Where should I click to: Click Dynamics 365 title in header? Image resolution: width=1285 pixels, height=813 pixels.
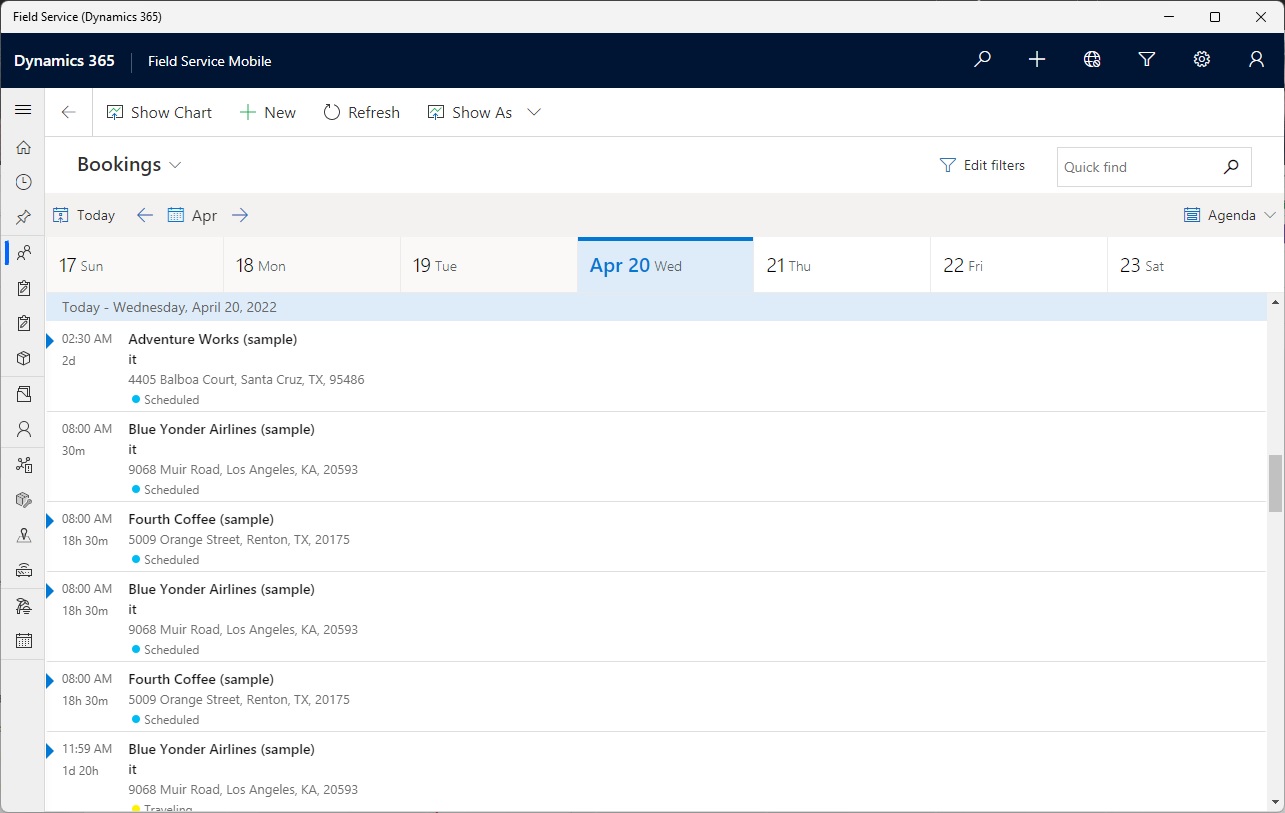(64, 60)
